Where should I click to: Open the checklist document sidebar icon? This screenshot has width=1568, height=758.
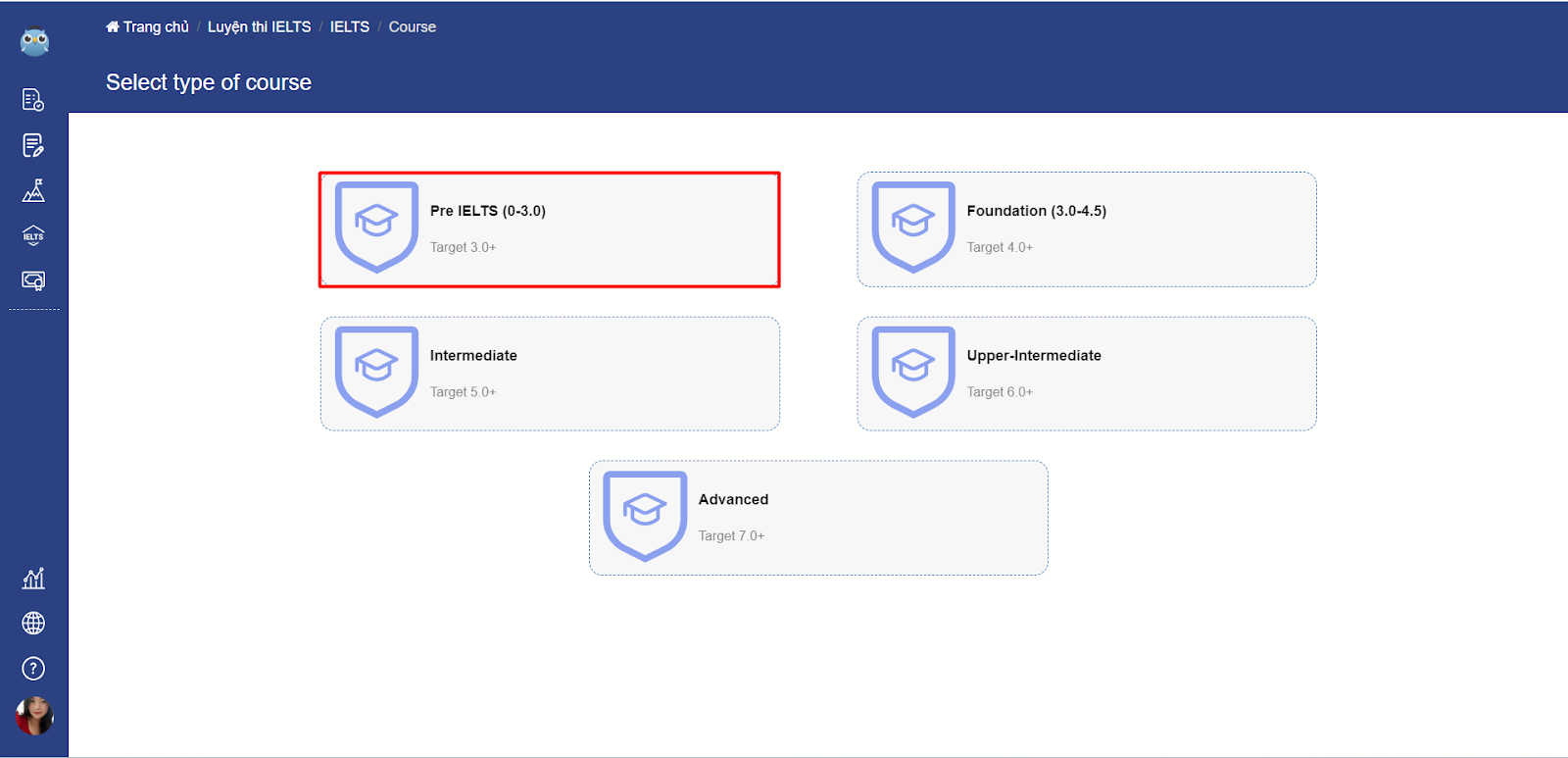click(x=33, y=100)
